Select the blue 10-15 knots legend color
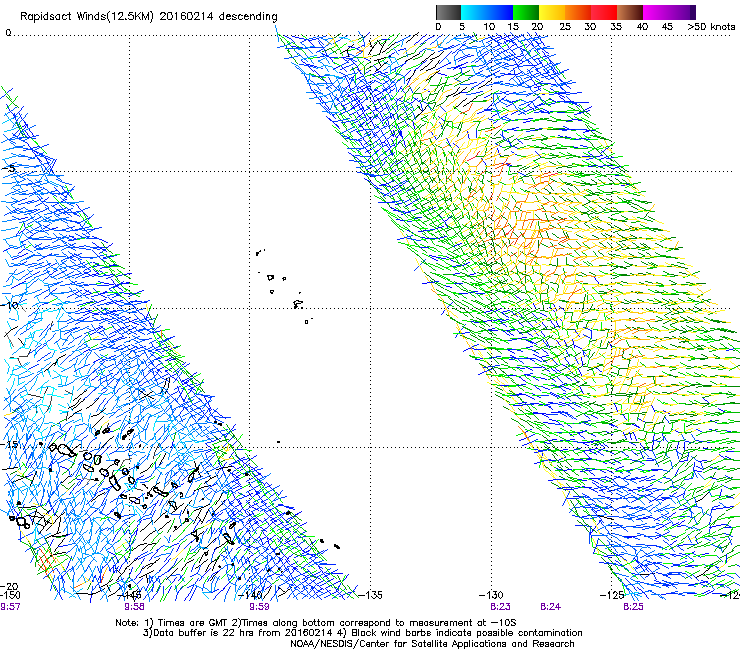This screenshot has width=740, height=650. point(500,12)
